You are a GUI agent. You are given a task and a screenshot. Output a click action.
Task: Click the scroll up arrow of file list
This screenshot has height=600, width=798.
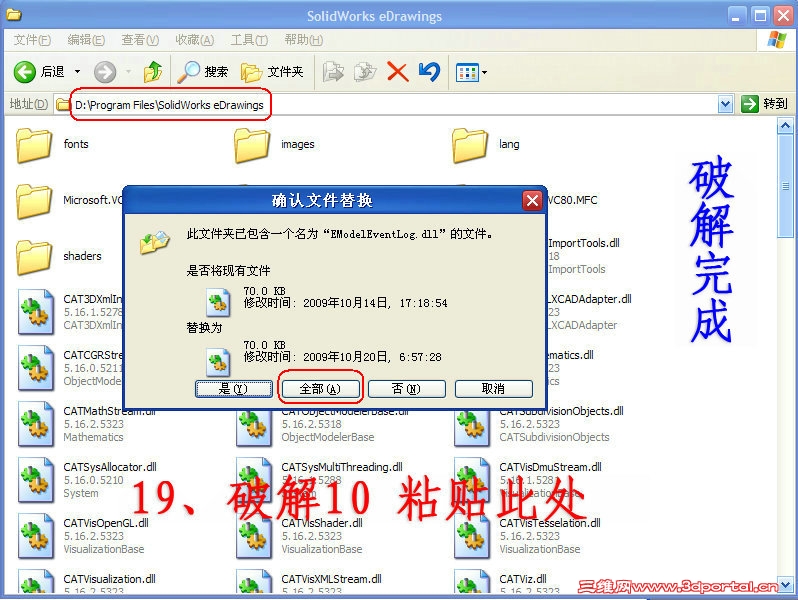point(785,125)
